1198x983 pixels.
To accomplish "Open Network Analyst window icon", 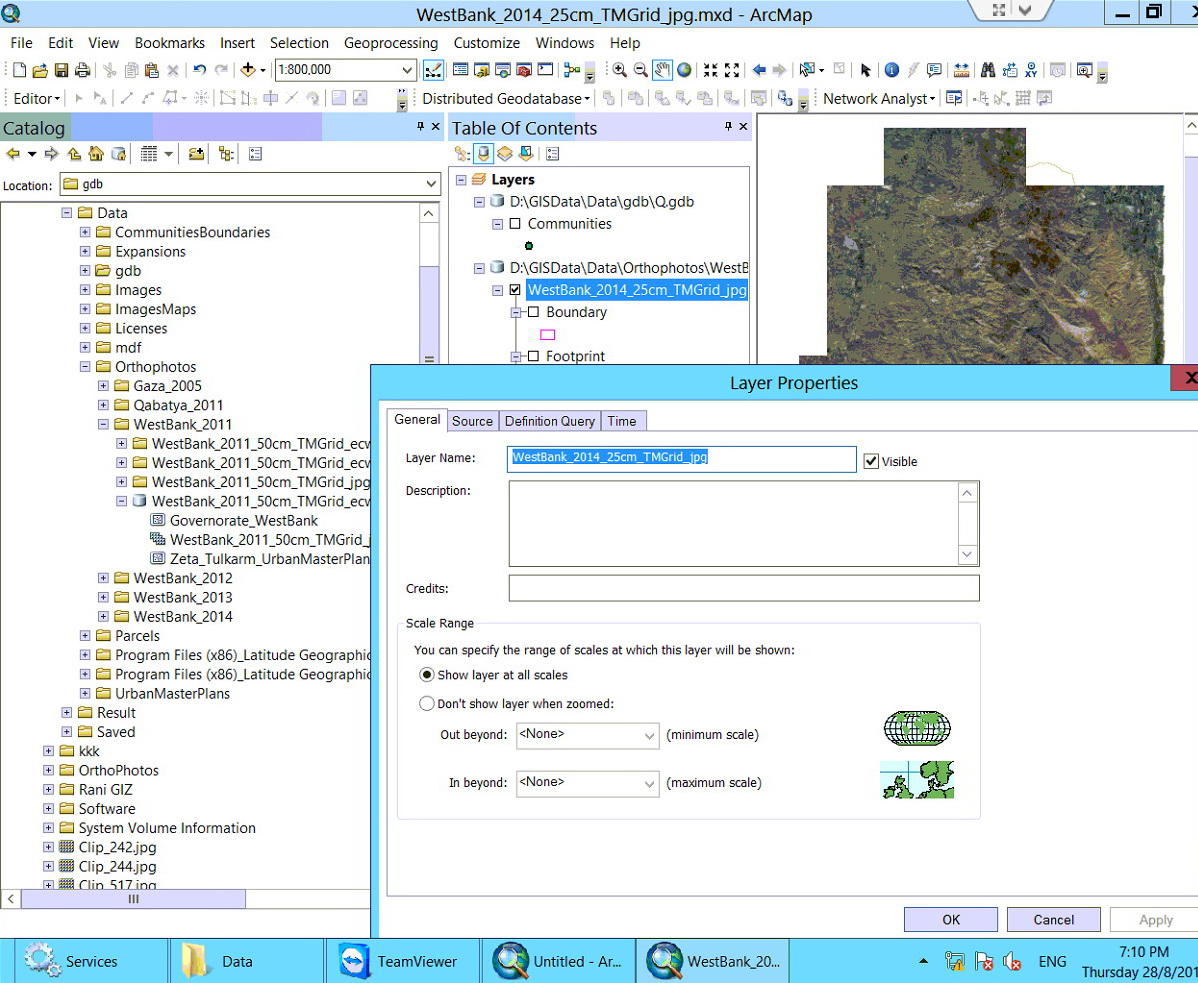I will pos(954,99).
